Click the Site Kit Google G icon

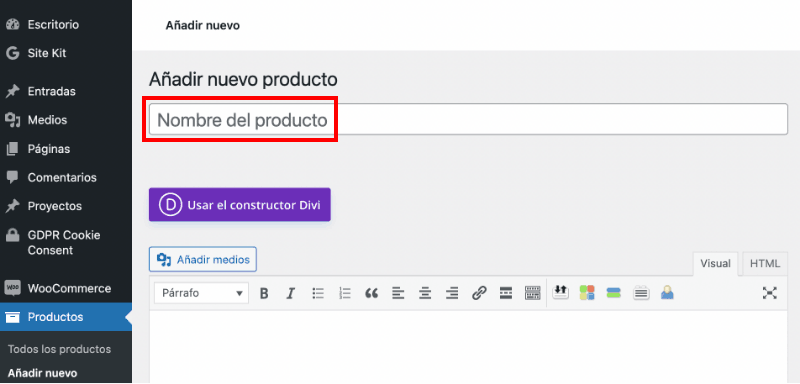tap(12, 53)
